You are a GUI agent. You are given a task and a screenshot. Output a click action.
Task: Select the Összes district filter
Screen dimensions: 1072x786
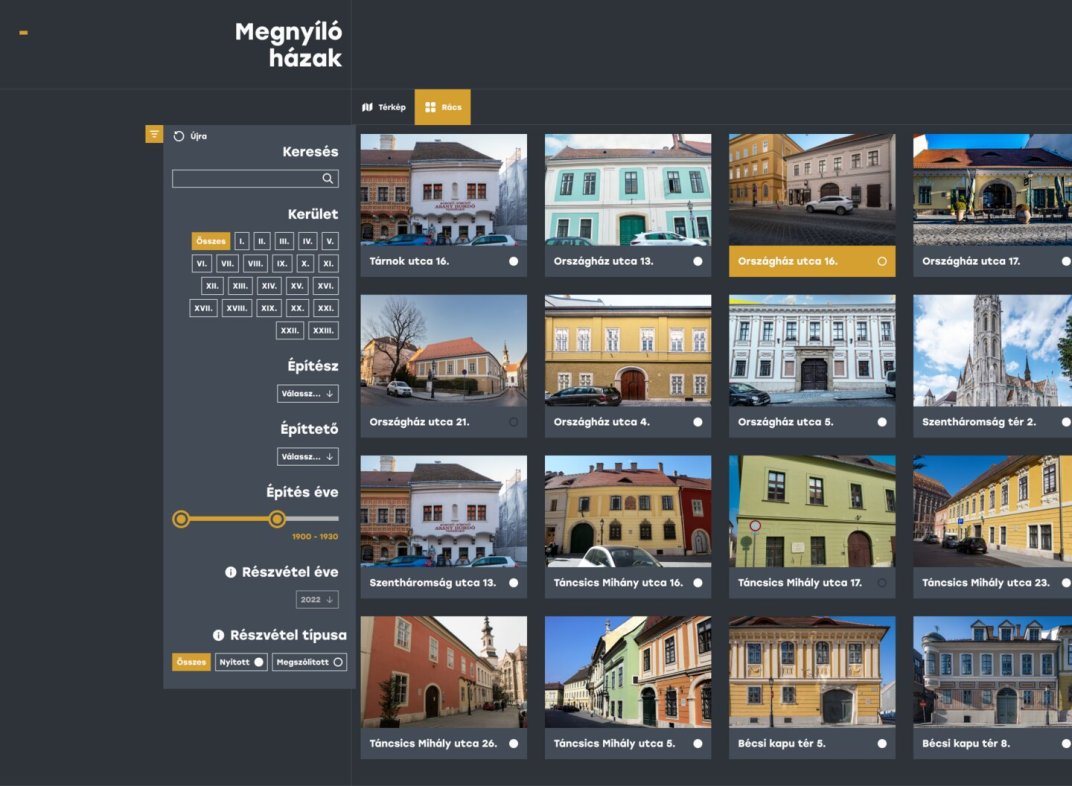tap(211, 241)
